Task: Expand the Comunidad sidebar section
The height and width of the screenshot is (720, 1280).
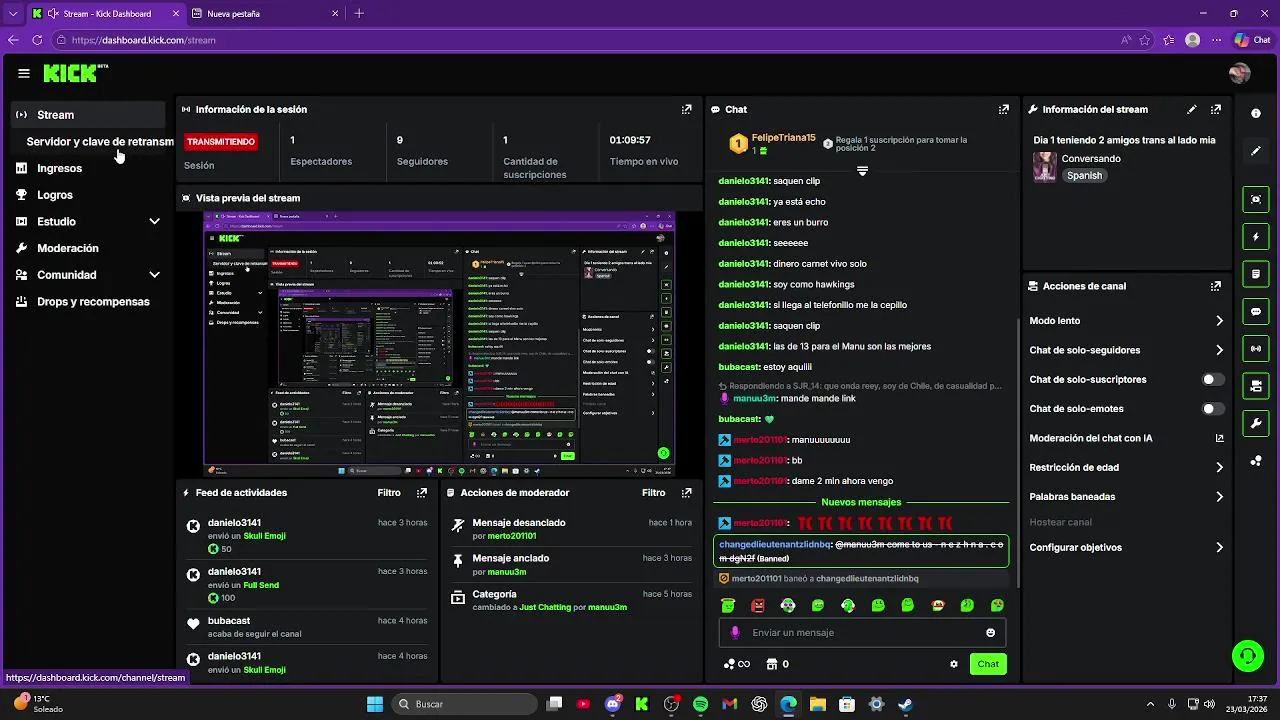Action: point(154,275)
